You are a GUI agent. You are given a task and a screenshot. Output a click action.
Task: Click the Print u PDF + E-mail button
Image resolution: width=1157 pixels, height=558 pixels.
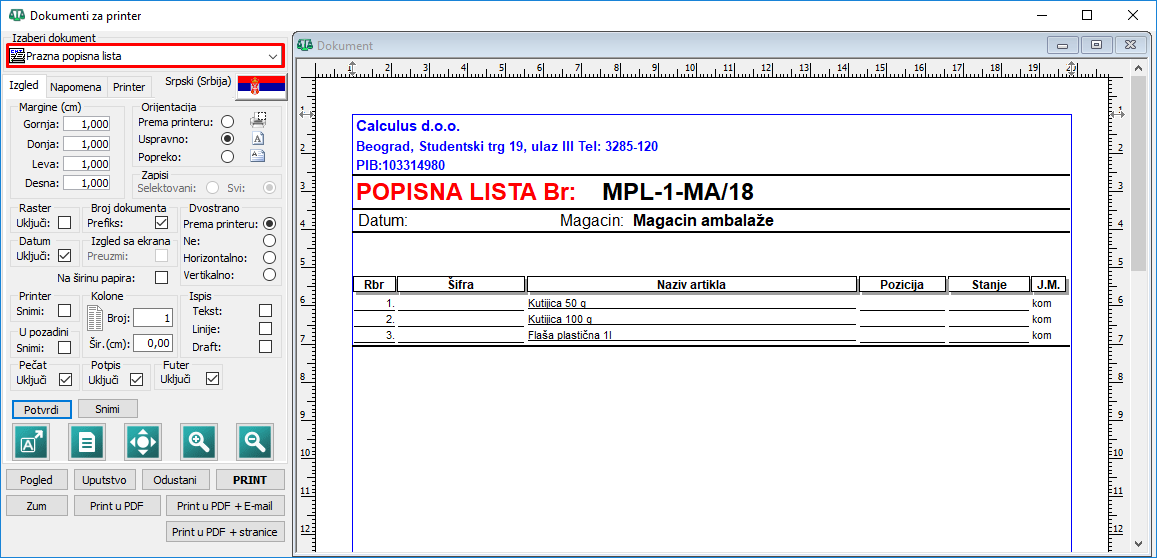(225, 506)
